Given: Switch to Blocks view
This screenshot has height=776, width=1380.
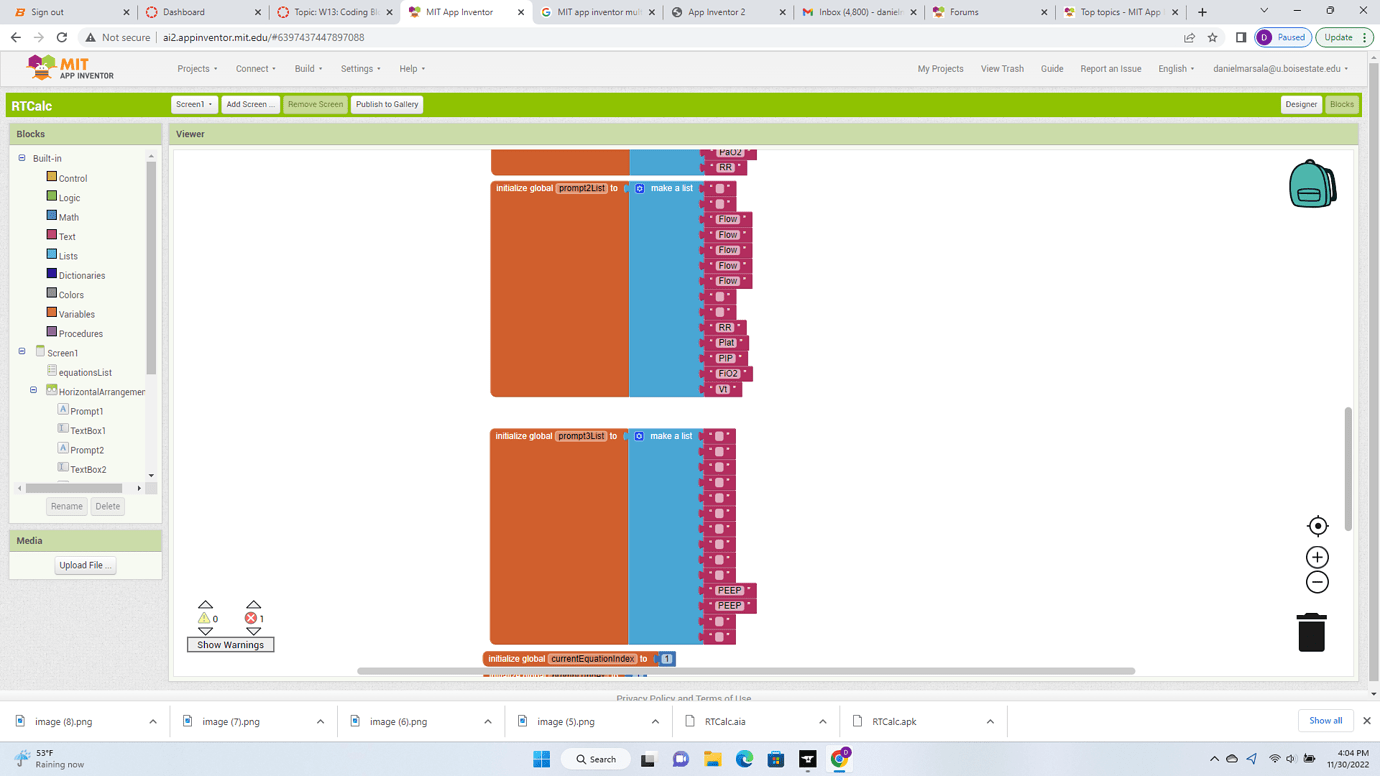Looking at the screenshot, I should 1341,104.
